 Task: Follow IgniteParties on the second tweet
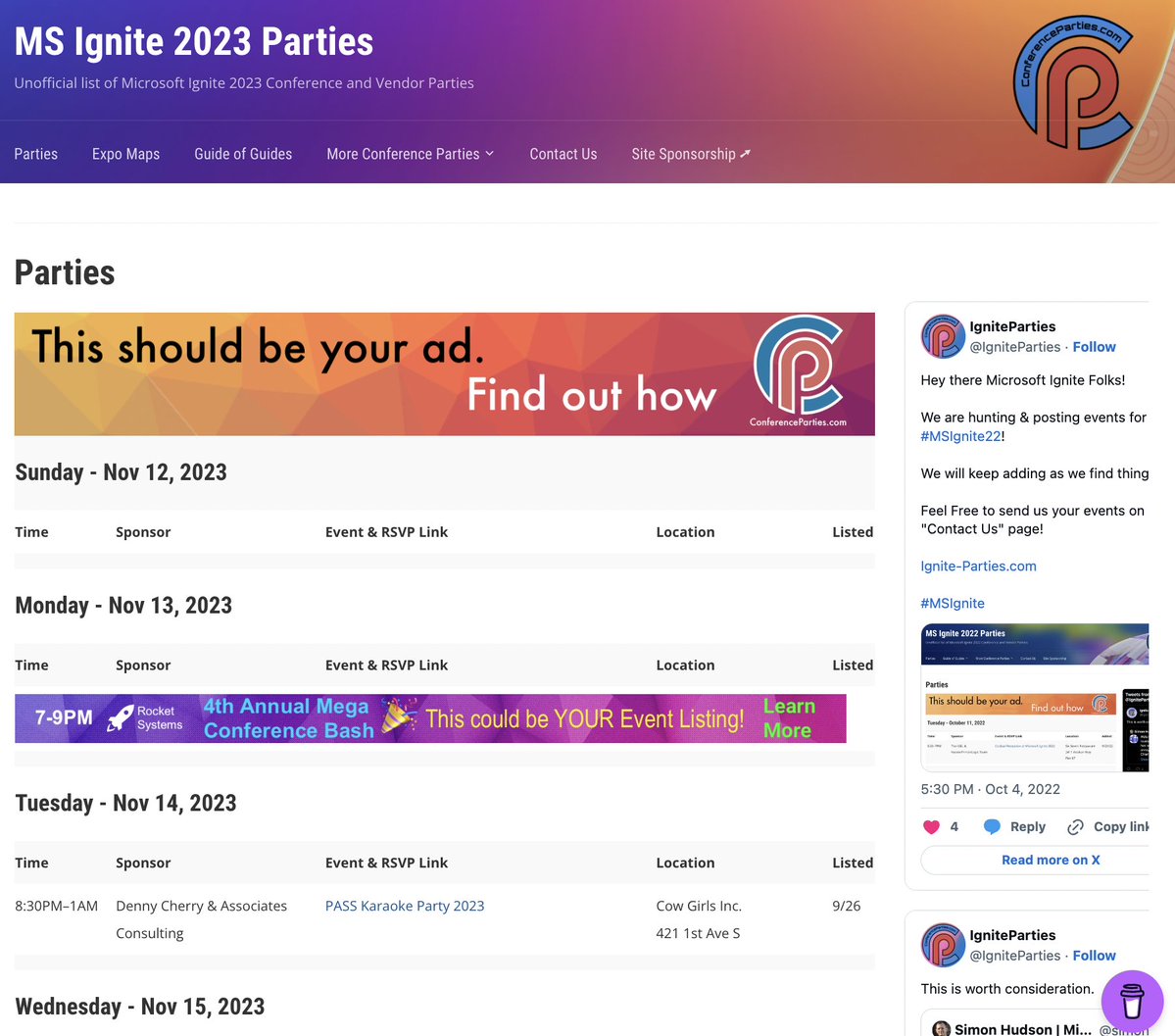(x=1094, y=956)
